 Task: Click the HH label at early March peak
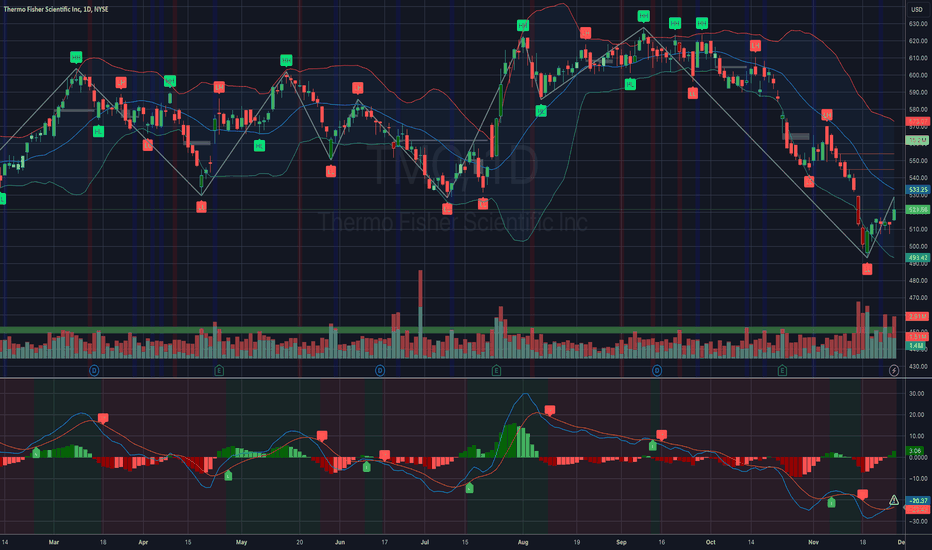76,57
